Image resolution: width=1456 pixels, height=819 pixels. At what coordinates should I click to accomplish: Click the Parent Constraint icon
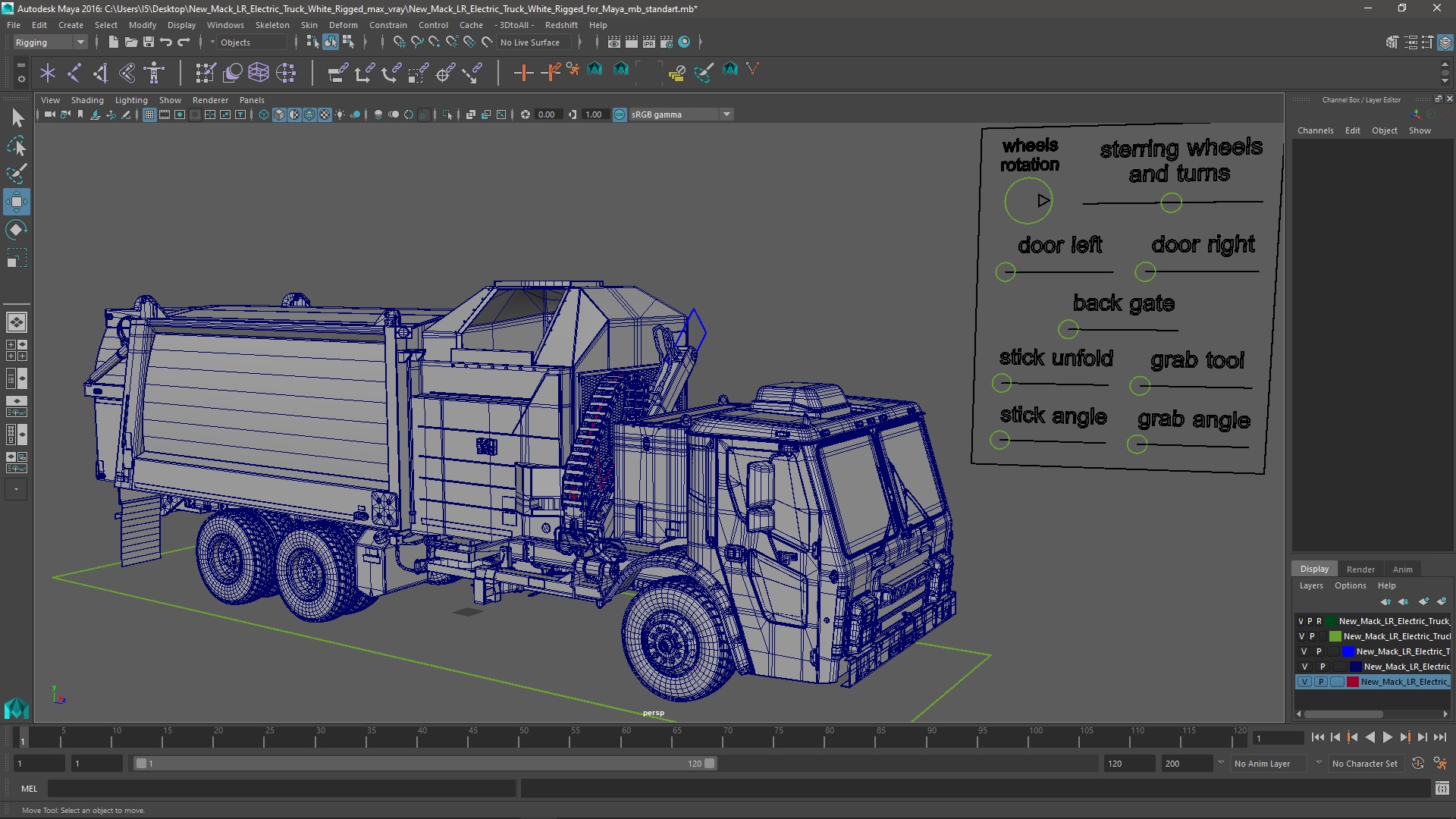[x=337, y=73]
